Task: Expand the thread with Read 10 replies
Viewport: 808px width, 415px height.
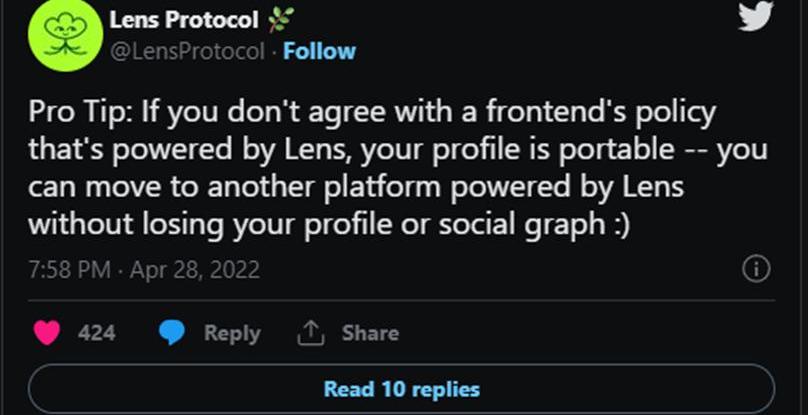Action: pos(401,389)
